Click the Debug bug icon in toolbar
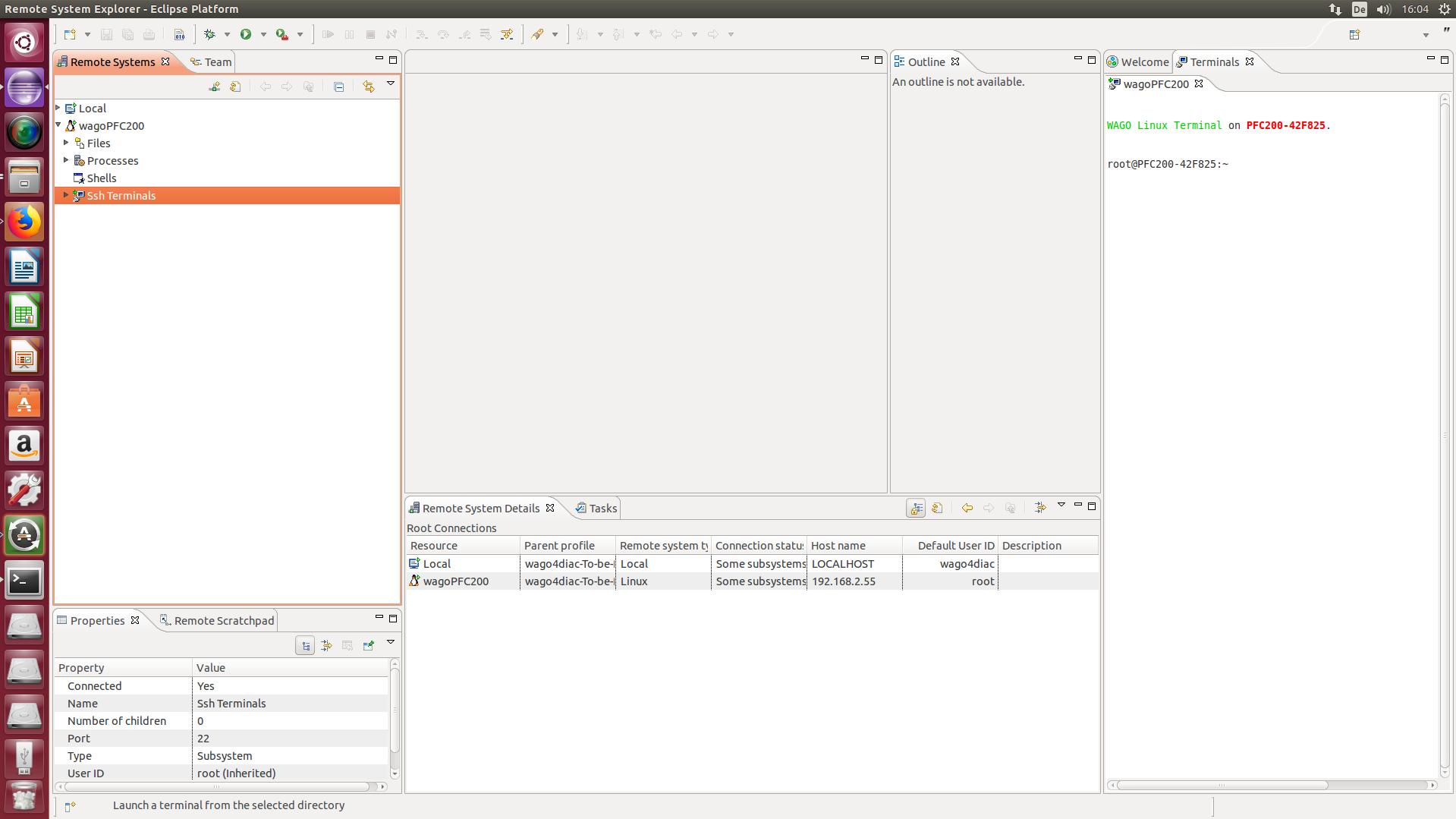Viewport: 1456px width, 819px height. point(210,34)
